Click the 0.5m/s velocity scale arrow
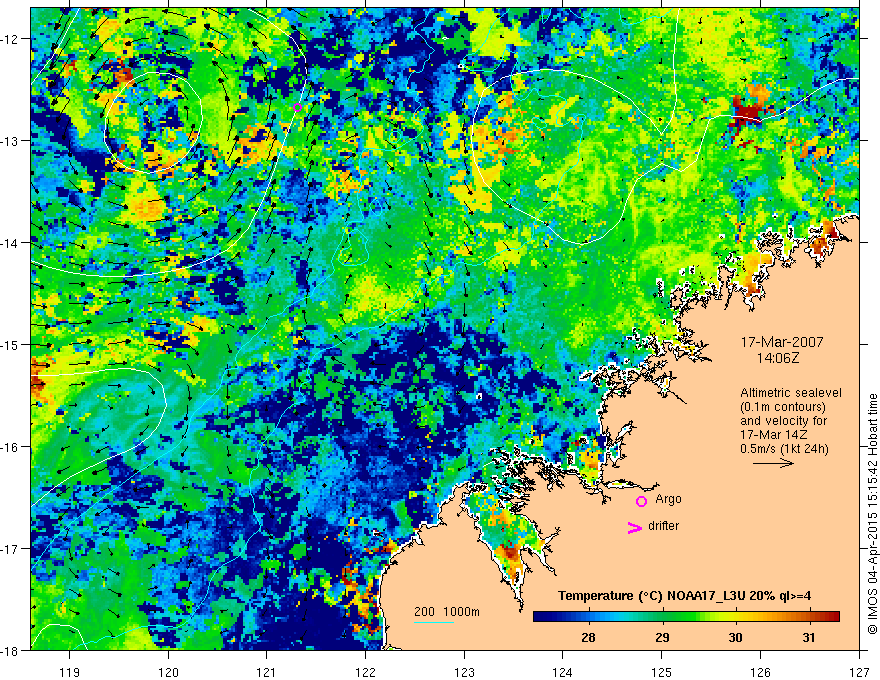880x680 pixels. 773,463
